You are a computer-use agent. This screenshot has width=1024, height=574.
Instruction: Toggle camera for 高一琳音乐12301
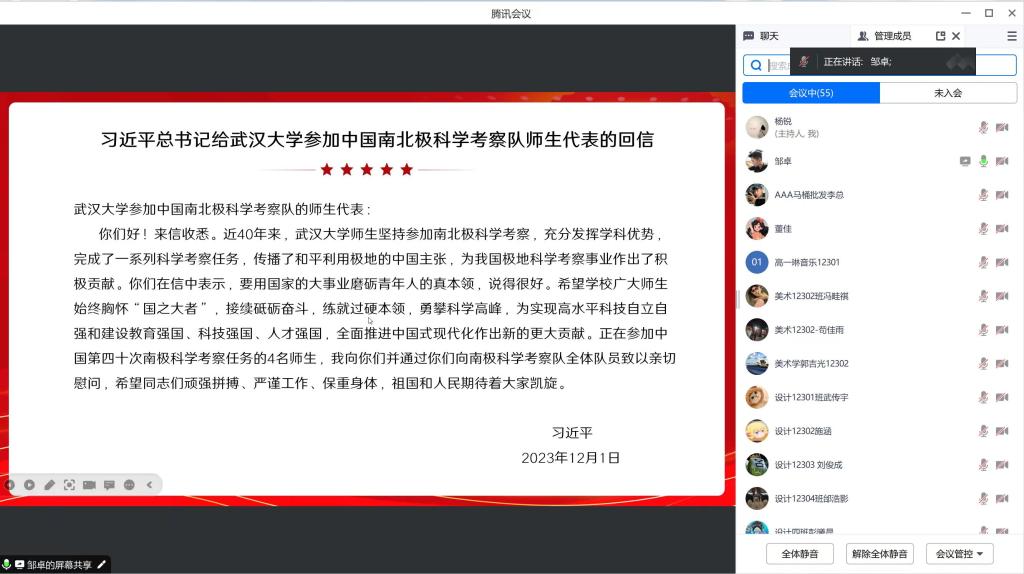point(1002,263)
